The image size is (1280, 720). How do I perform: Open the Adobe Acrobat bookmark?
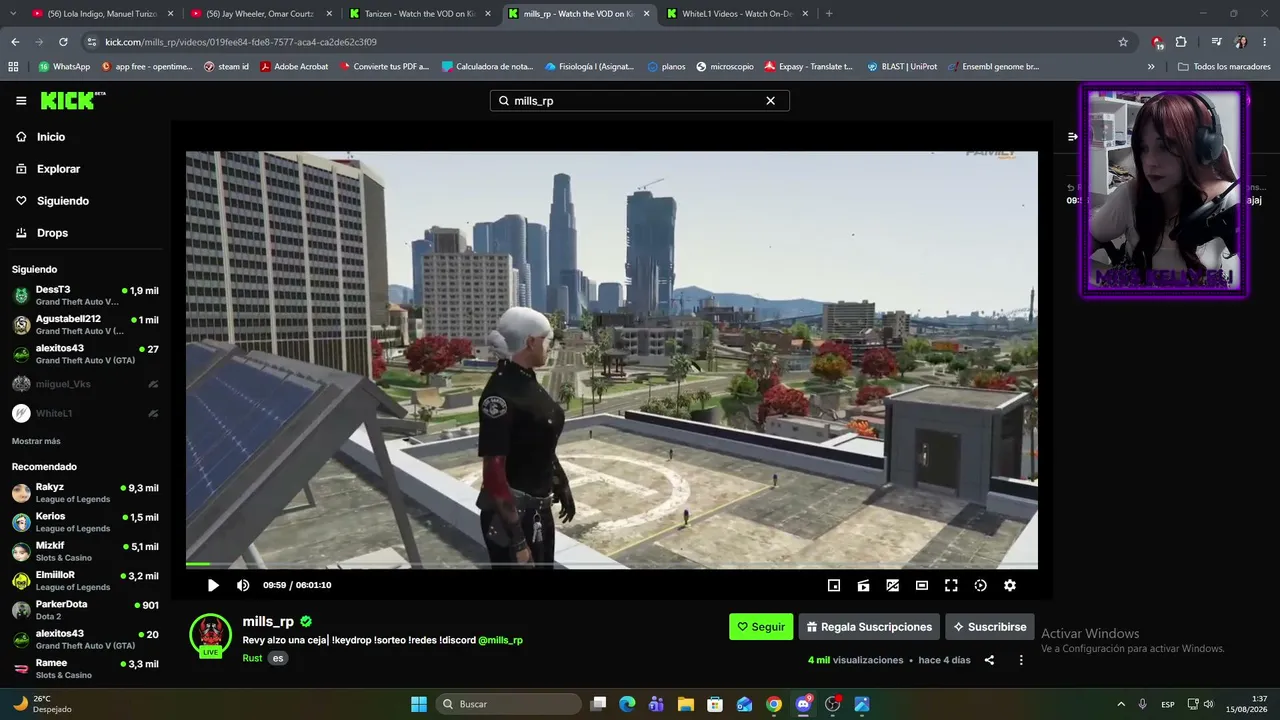point(294,67)
